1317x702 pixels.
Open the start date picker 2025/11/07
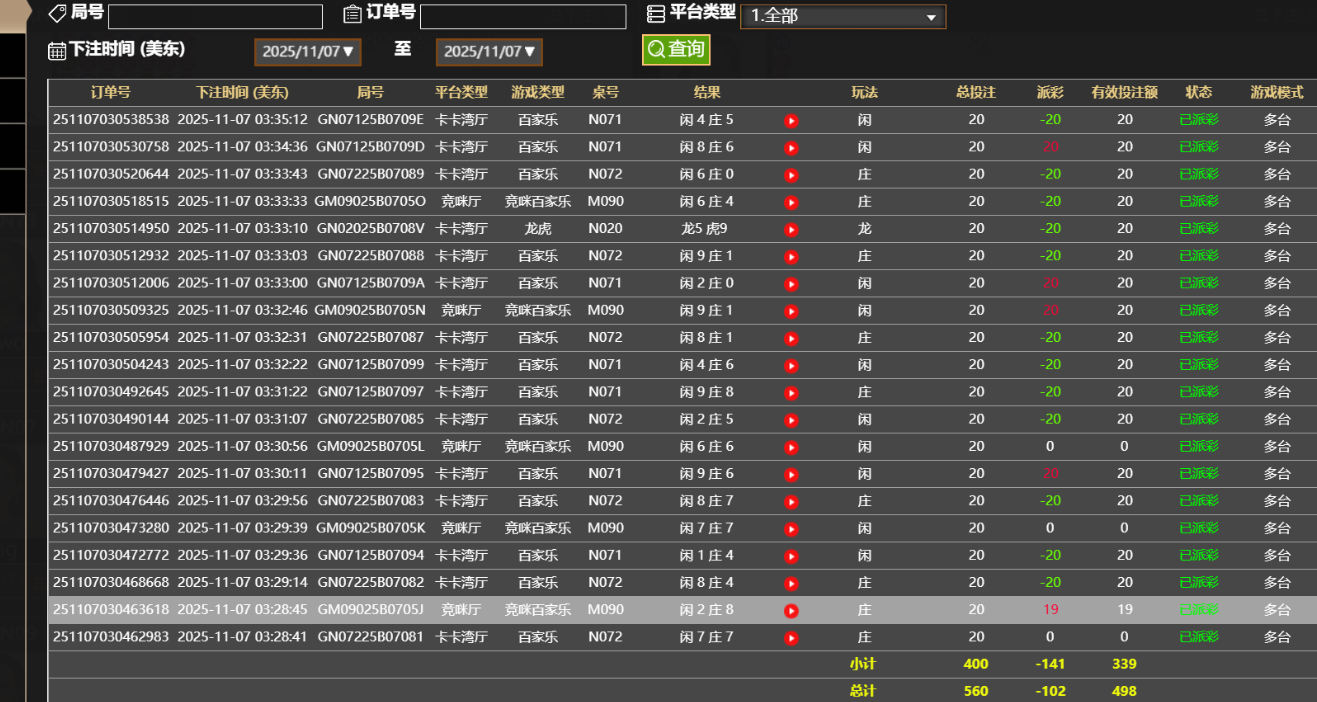click(307, 52)
